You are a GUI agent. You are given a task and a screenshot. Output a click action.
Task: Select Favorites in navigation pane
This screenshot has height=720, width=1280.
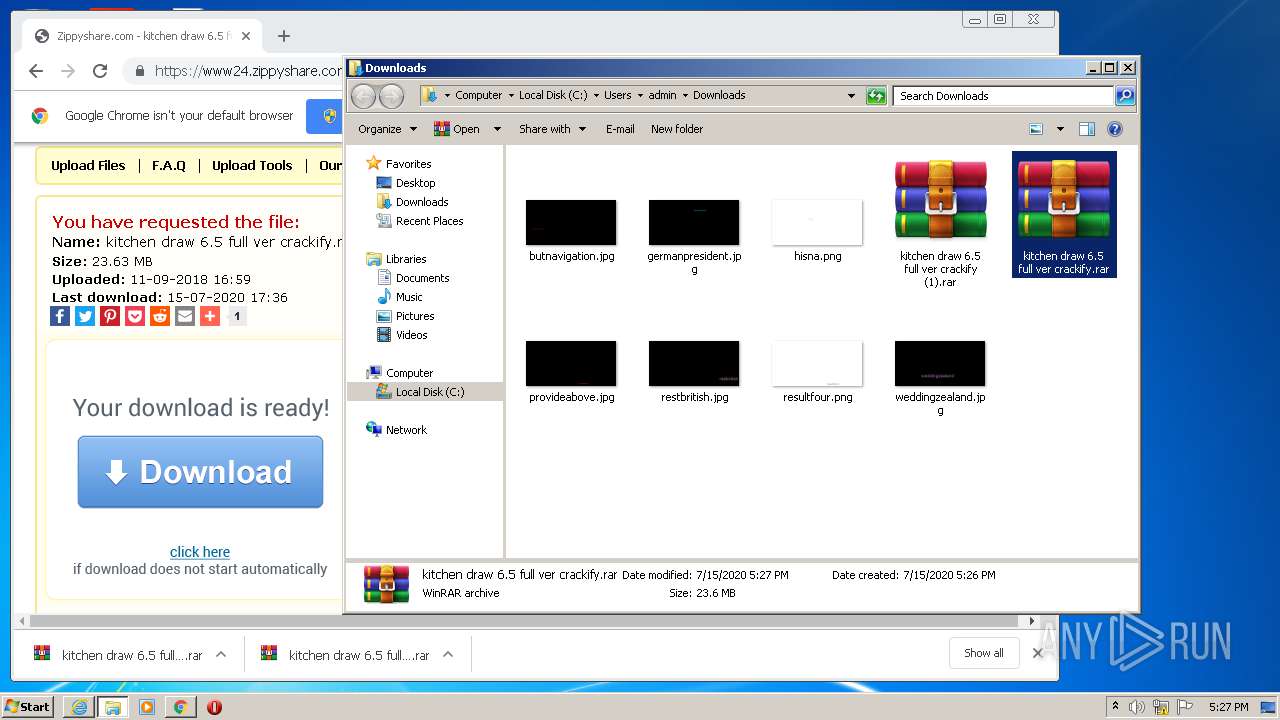[x=399, y=164]
